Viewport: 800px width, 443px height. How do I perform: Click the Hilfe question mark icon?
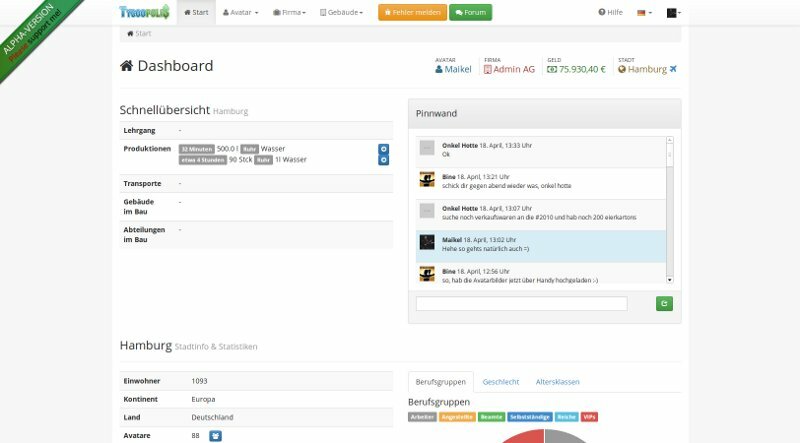pyautogui.click(x=602, y=13)
